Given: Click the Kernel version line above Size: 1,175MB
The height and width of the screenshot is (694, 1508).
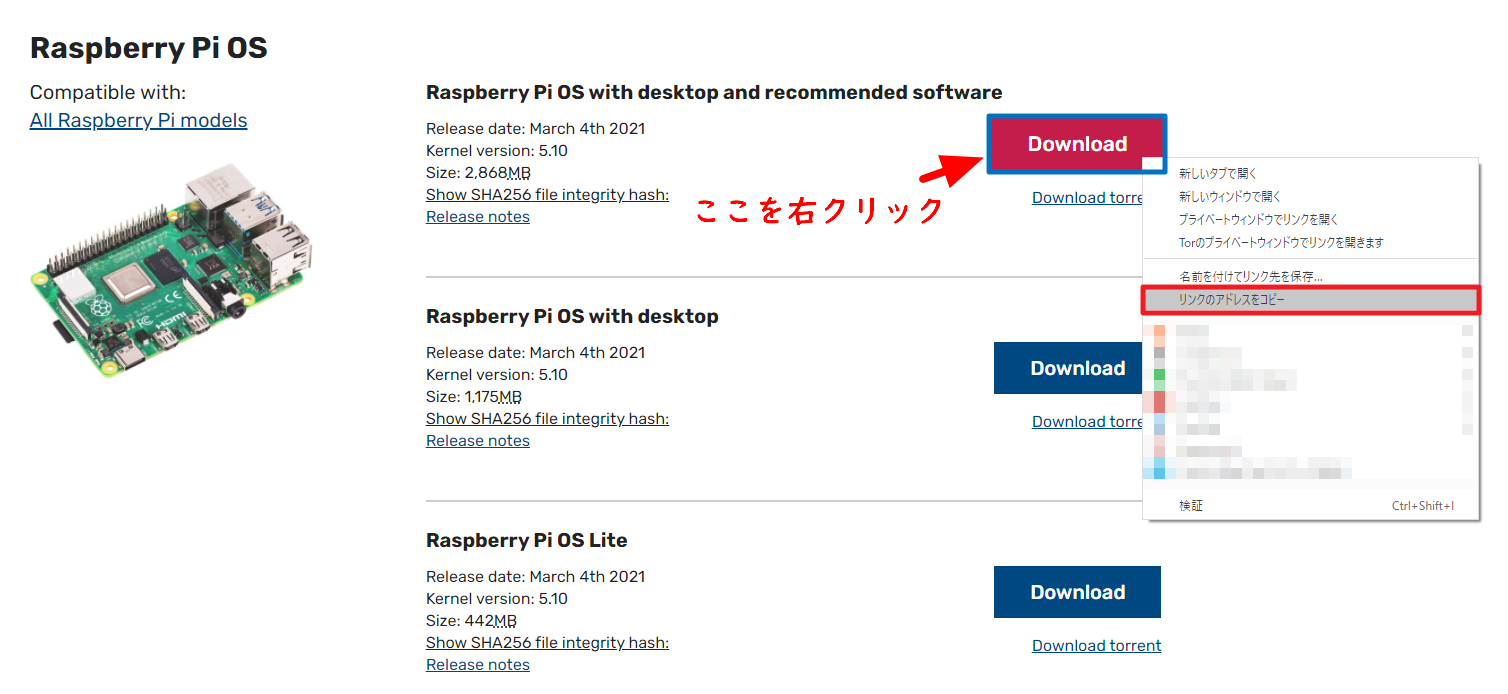Looking at the screenshot, I should click(x=497, y=375).
